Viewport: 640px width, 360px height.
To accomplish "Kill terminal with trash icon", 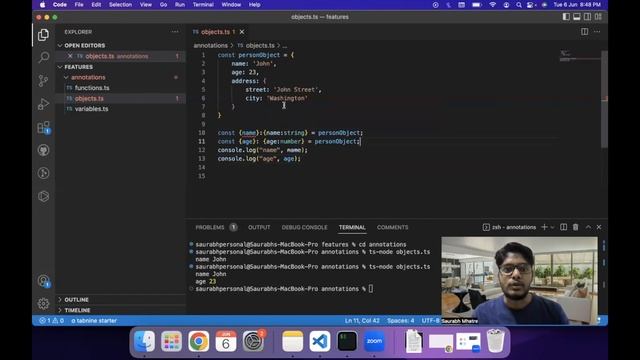I will [x=576, y=227].
